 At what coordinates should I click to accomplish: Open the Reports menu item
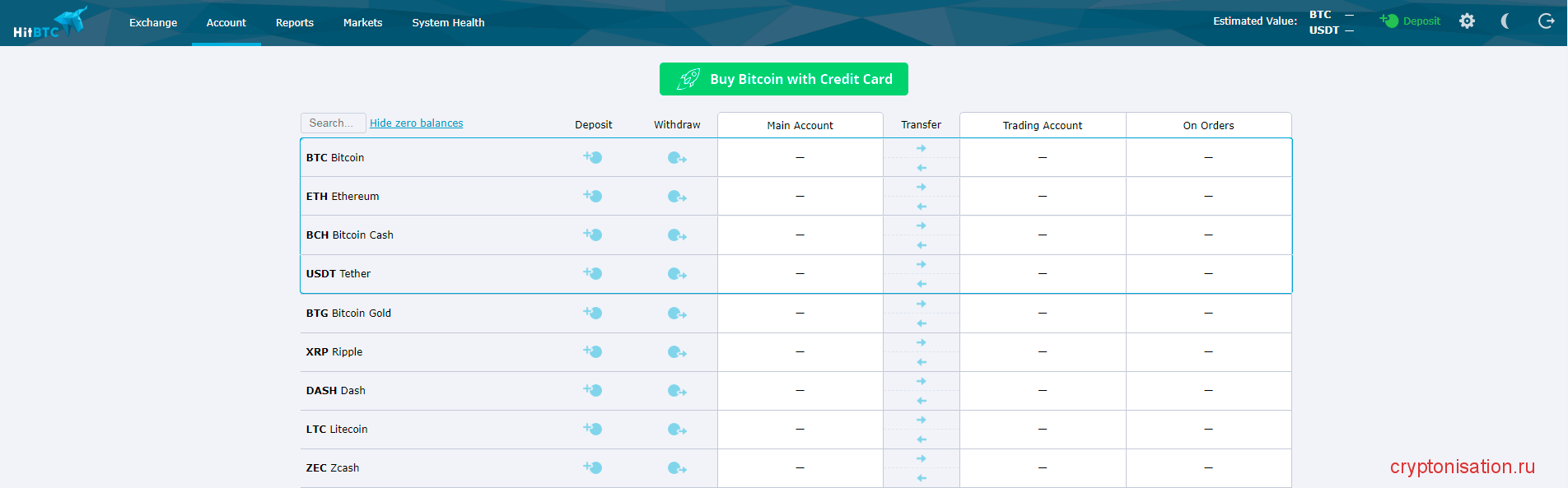pos(295,23)
